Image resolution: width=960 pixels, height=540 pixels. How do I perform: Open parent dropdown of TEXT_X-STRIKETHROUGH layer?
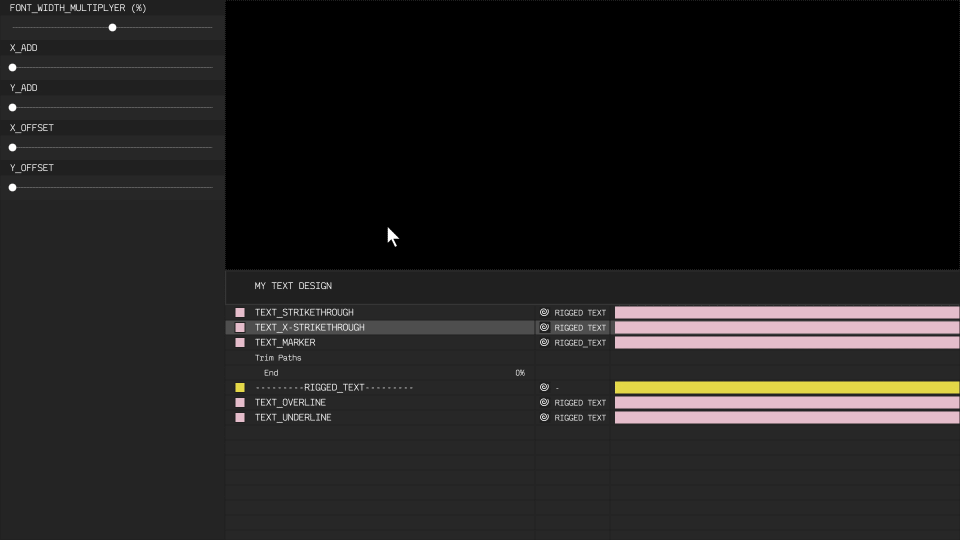580,328
